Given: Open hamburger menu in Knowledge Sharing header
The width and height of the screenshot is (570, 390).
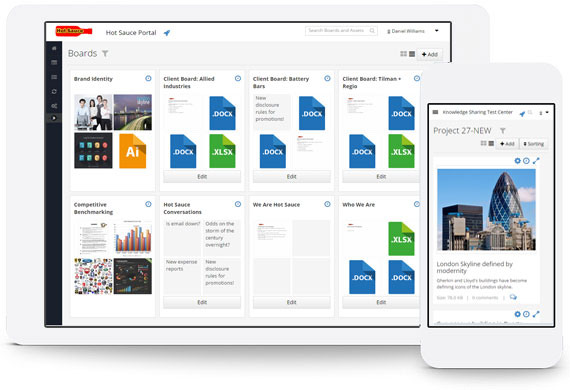Looking at the screenshot, I should (435, 112).
